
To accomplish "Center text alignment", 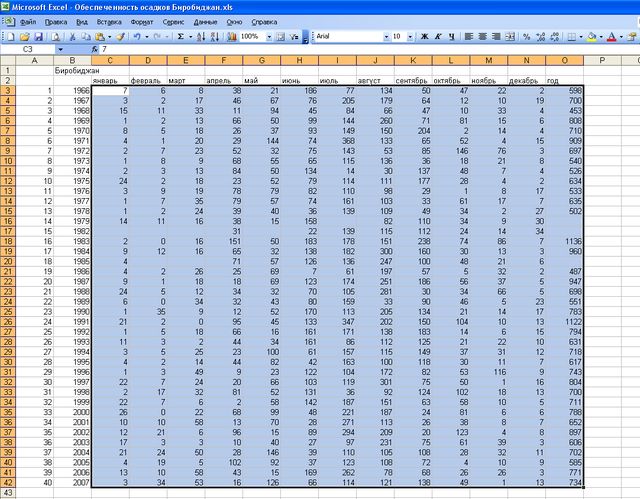I will coord(482,37).
